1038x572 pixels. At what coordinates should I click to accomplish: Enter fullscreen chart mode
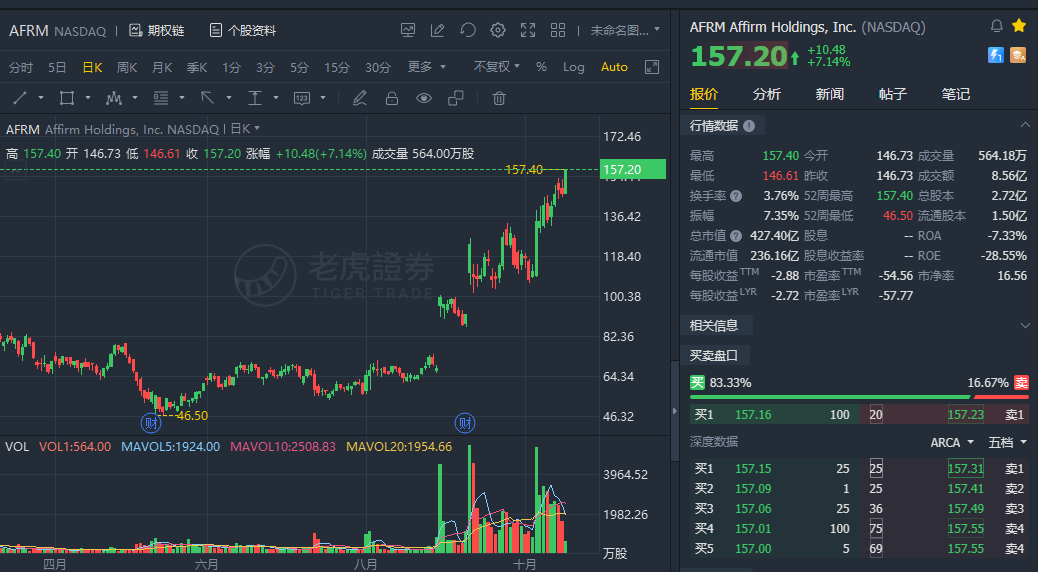528,30
